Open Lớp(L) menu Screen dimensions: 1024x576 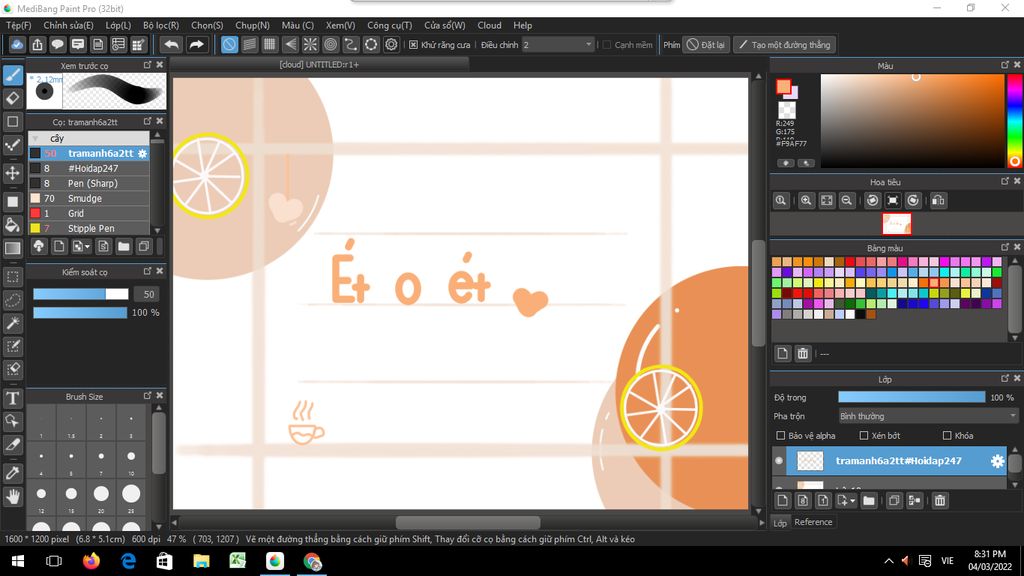pos(118,25)
